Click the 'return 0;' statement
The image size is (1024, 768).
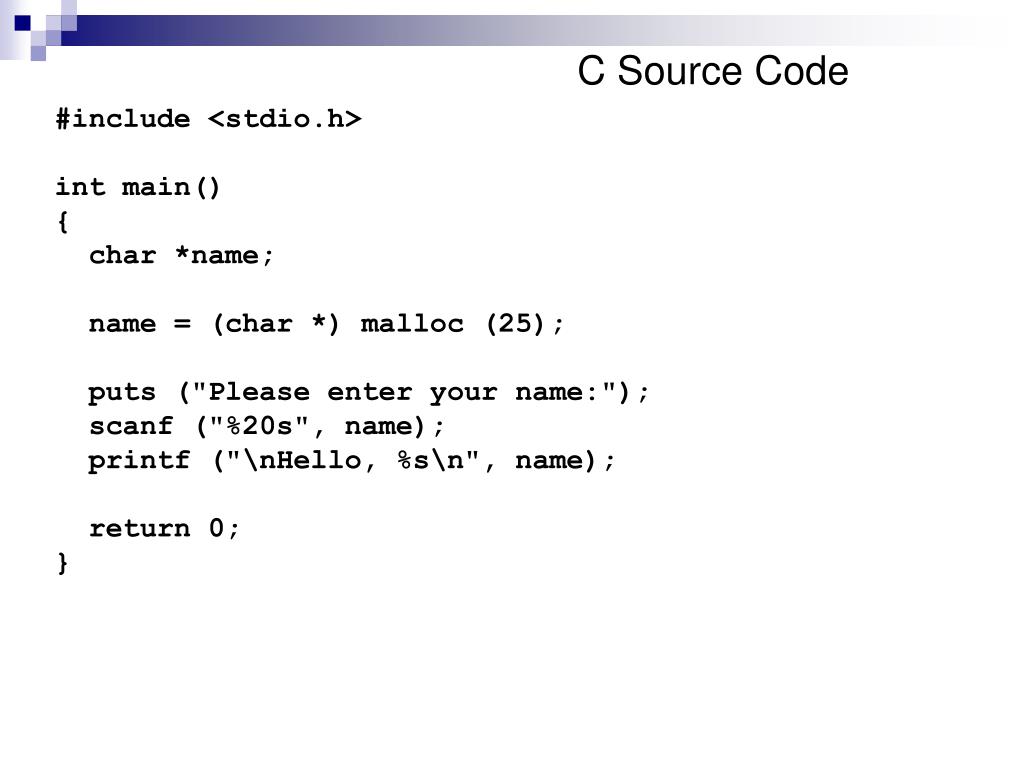pyautogui.click(x=165, y=528)
